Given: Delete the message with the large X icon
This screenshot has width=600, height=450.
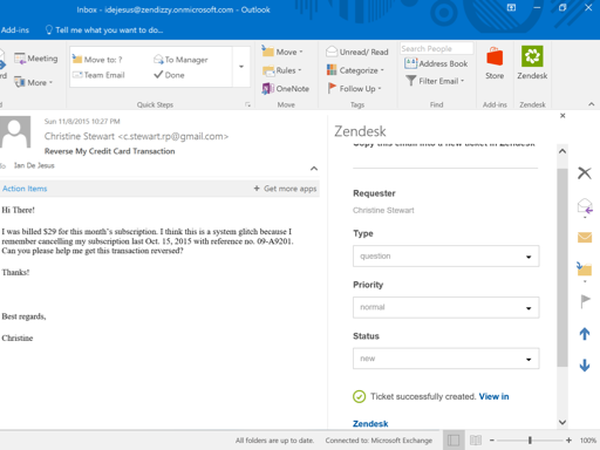Looking at the screenshot, I should coord(584,173).
